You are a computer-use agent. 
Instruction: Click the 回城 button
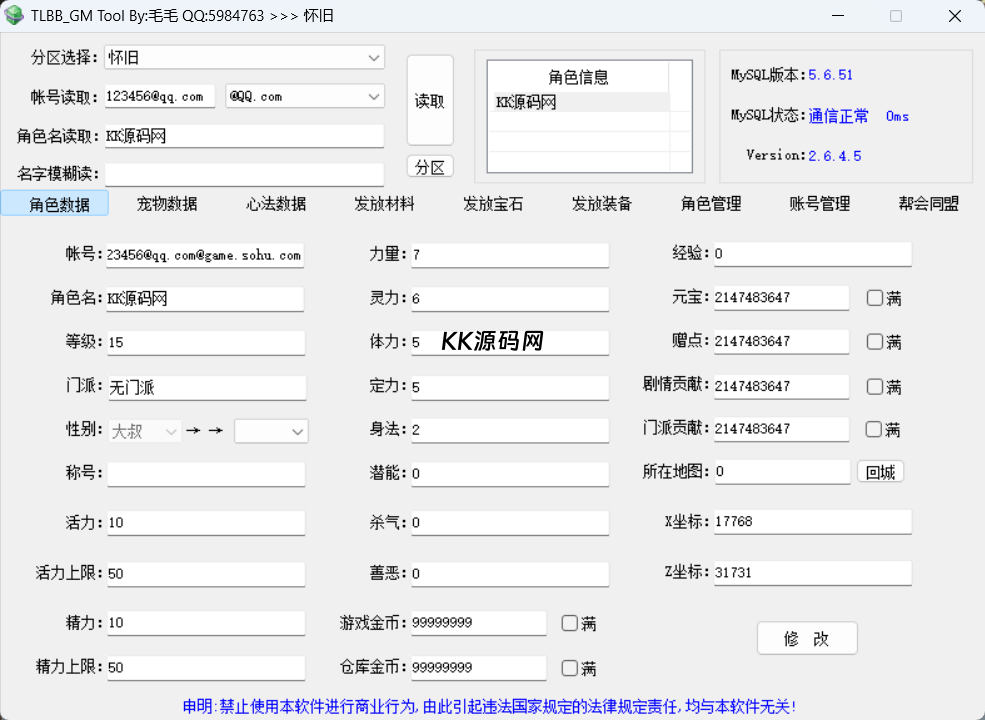(880, 473)
